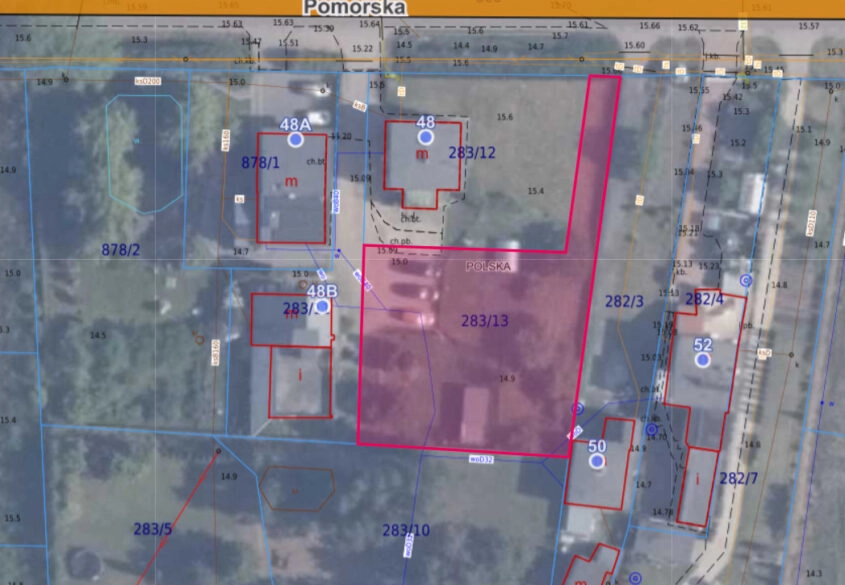
Task: Select the blue marker for address 52
Action: tap(703, 360)
